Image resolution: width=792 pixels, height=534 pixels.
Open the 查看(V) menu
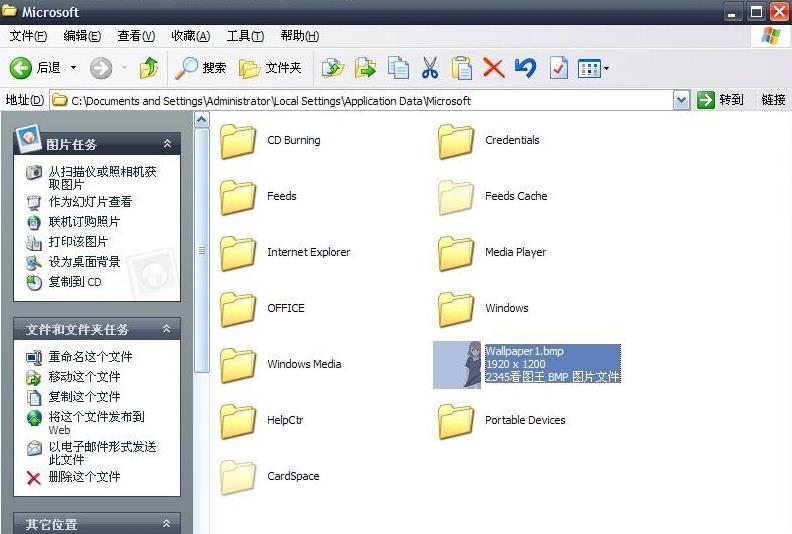pos(136,36)
